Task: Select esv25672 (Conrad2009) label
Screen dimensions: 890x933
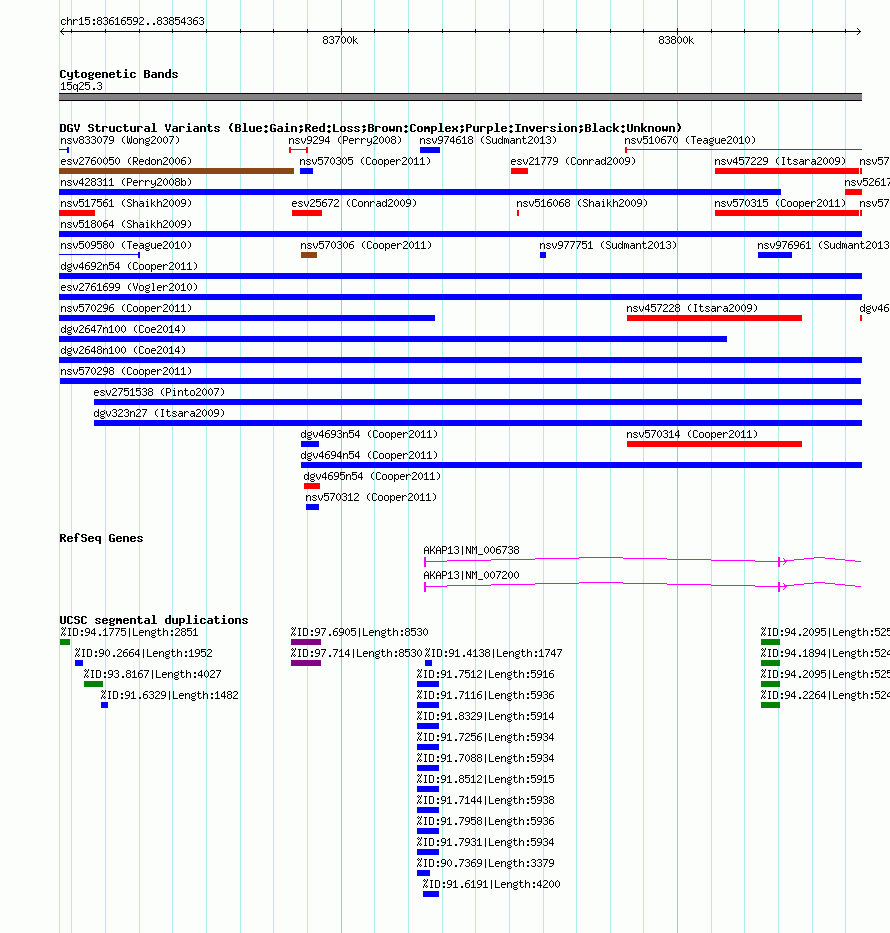Action: pyautogui.click(x=354, y=203)
